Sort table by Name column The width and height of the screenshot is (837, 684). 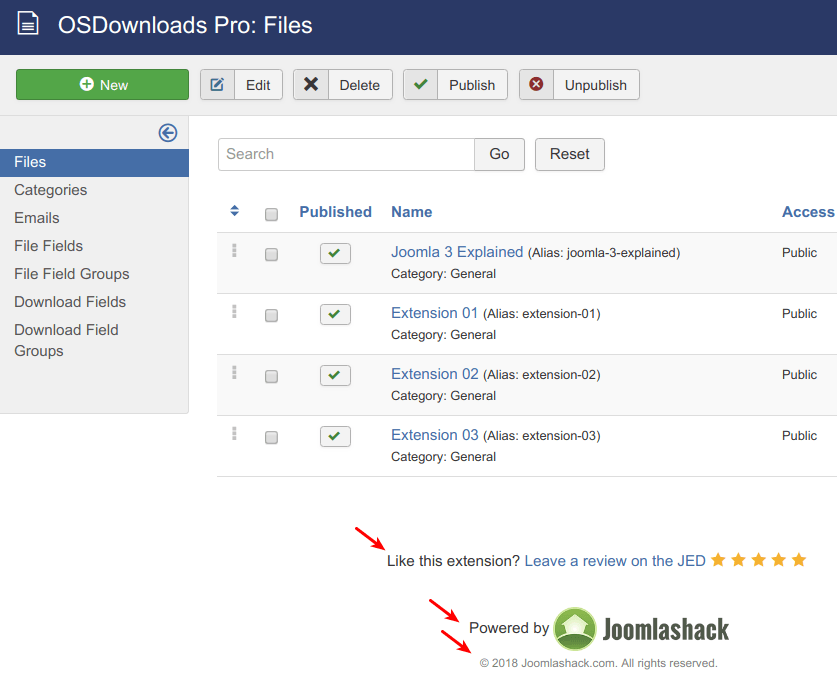tap(412, 212)
